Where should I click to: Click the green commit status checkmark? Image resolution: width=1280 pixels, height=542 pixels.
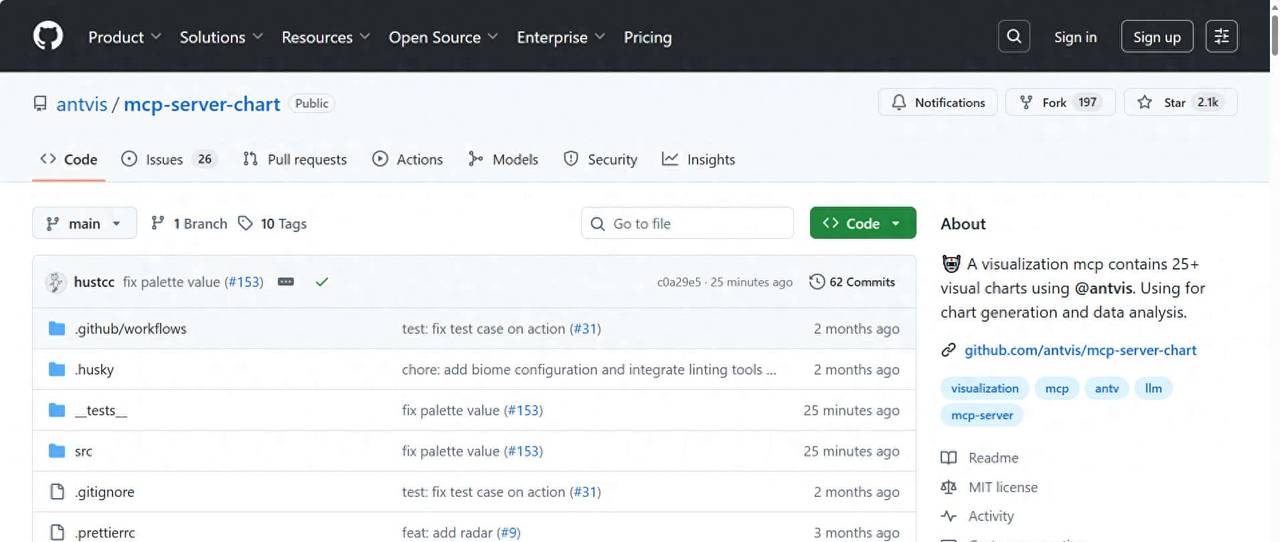322,282
